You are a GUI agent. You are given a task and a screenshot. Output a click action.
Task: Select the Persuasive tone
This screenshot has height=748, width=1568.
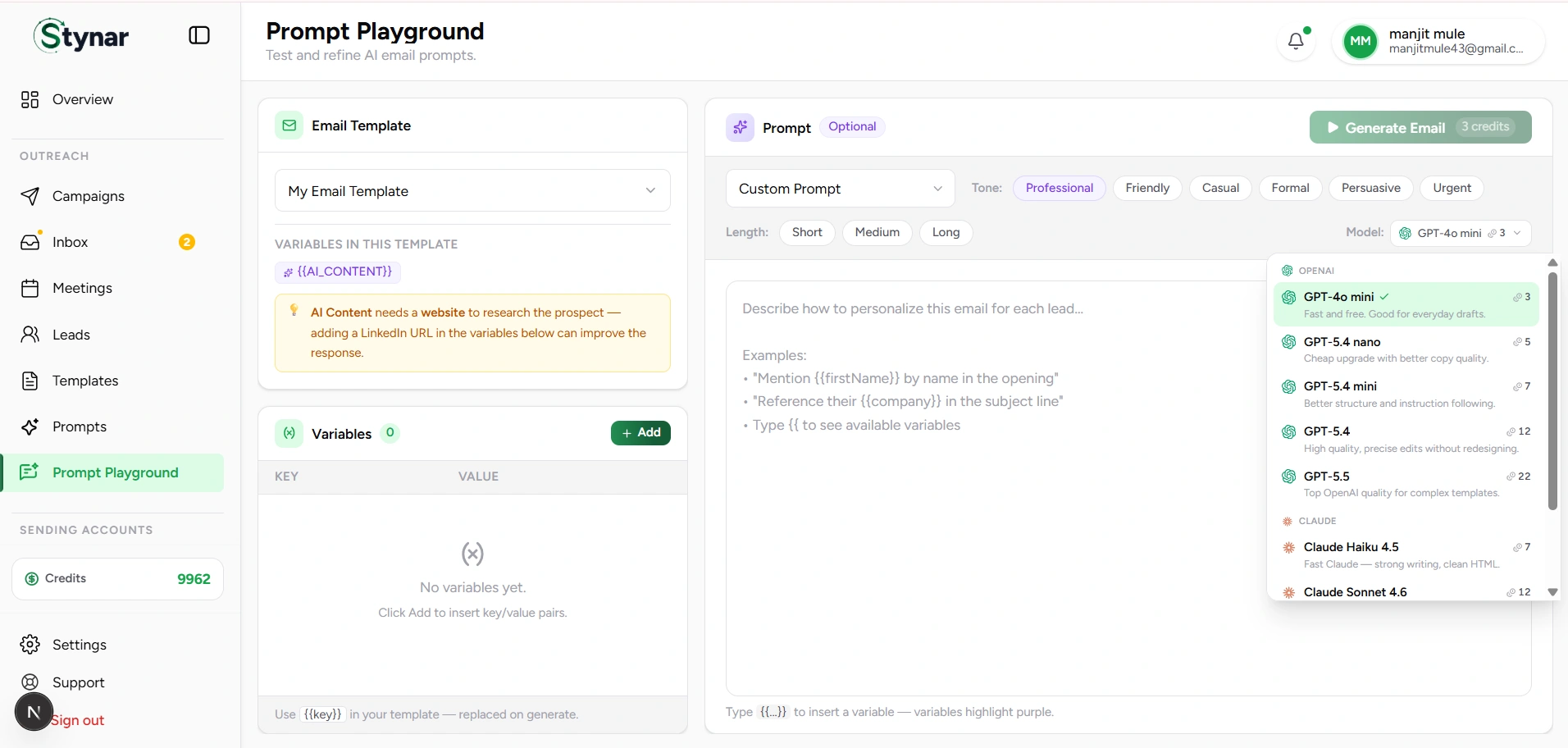1370,188
